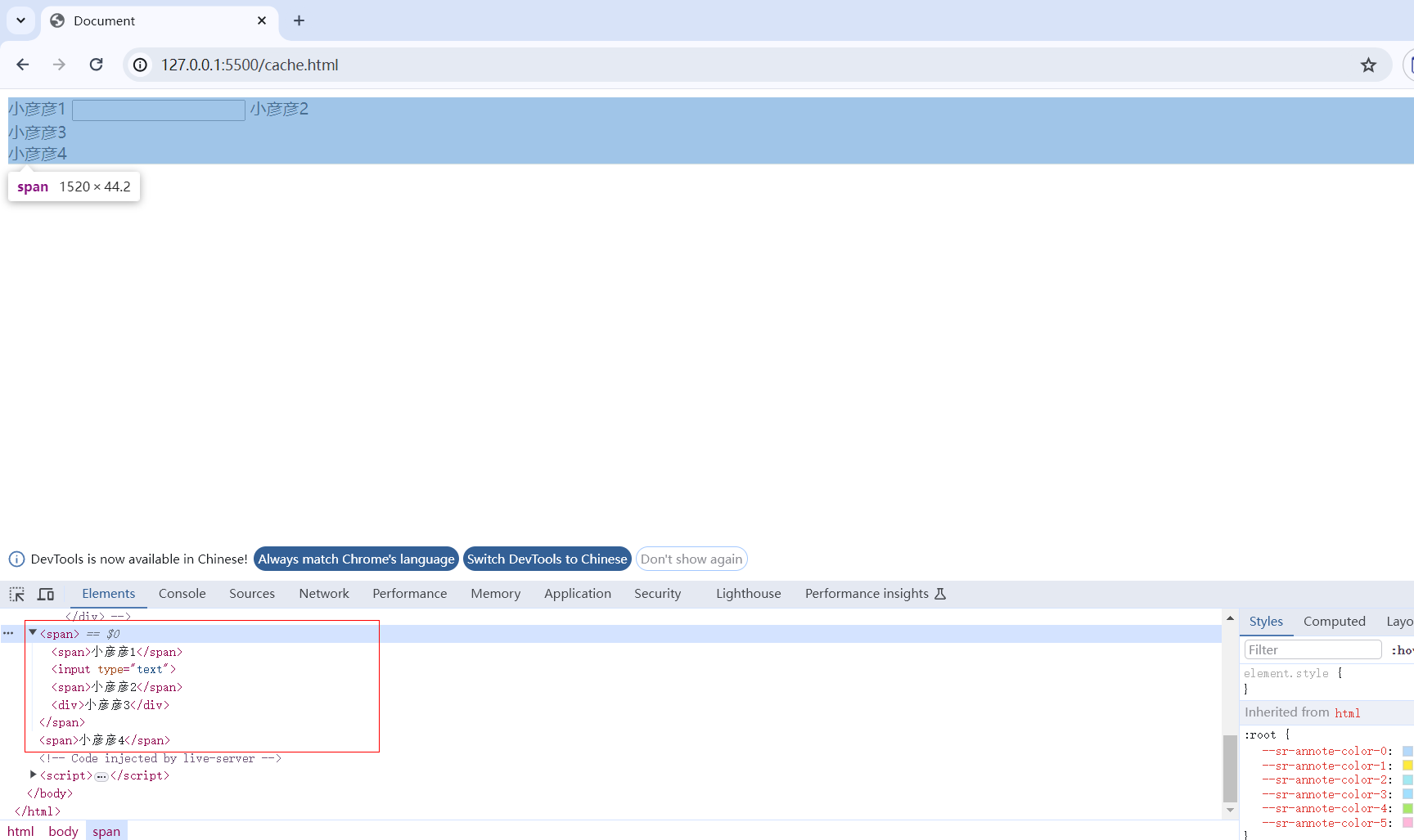Click the Elements panel scrollbar thumb
This screenshot has width=1414, height=840.
1230,769
